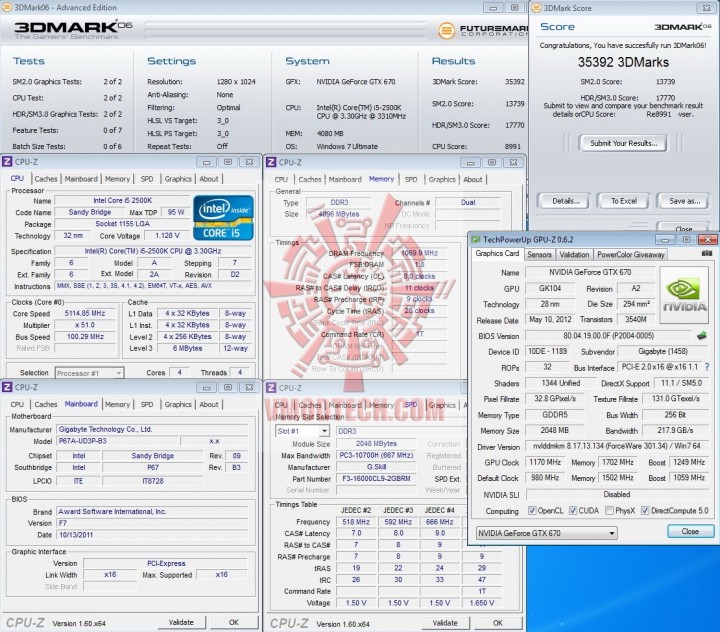Click the motherboard model P67A-UD3P-B3 field
Viewport: 720px width, 632px height.
point(117,441)
